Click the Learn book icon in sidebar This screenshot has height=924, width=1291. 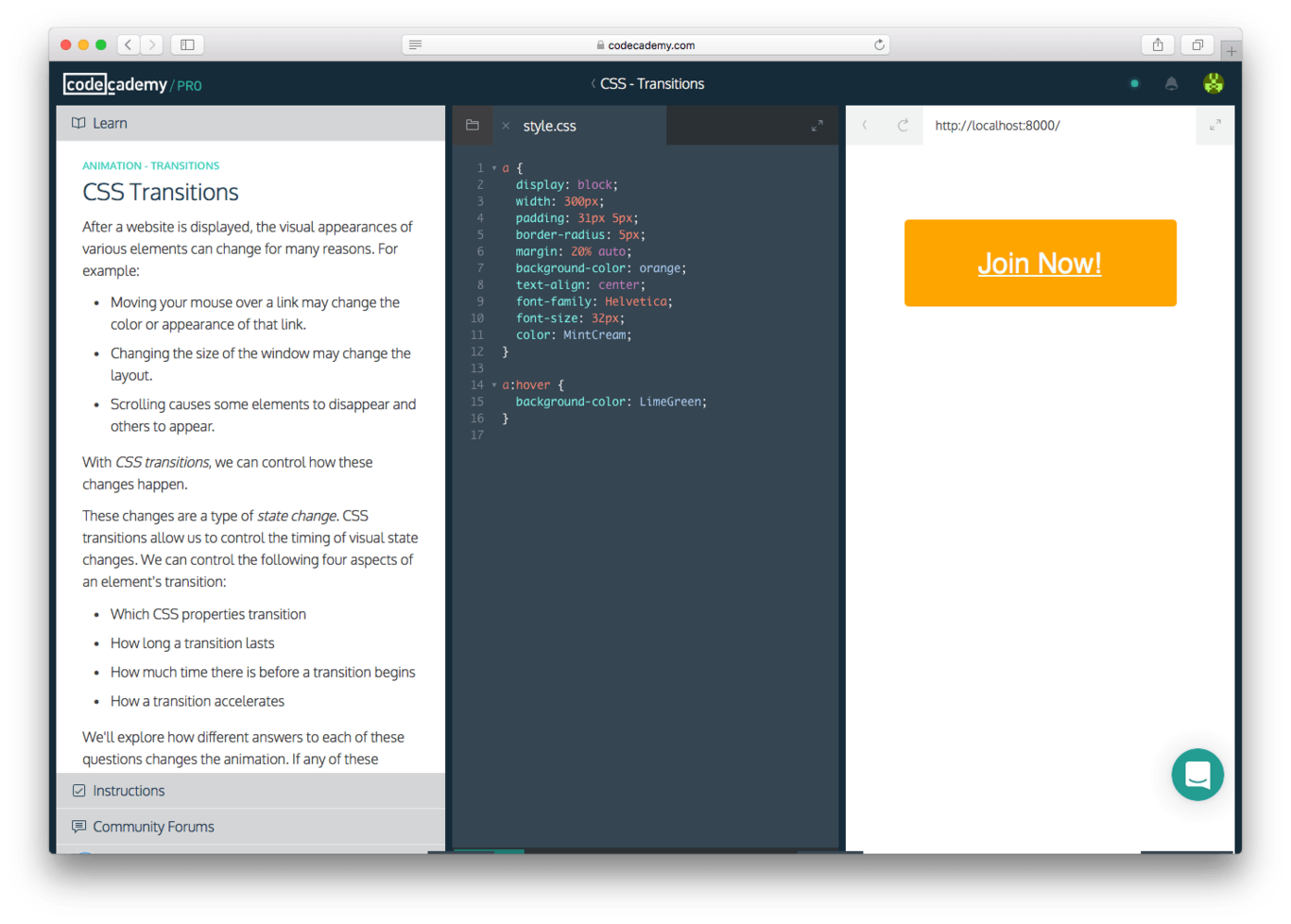(78, 122)
